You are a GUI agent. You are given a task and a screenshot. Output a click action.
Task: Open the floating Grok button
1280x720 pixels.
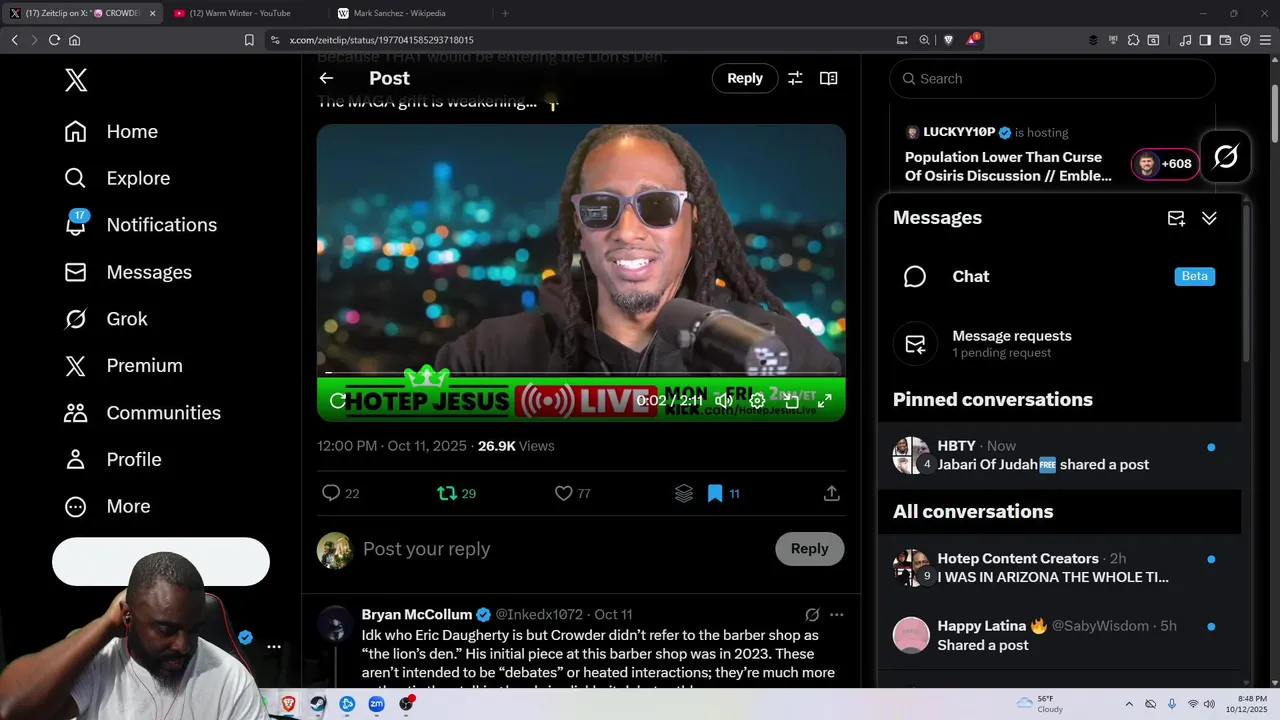[1226, 156]
